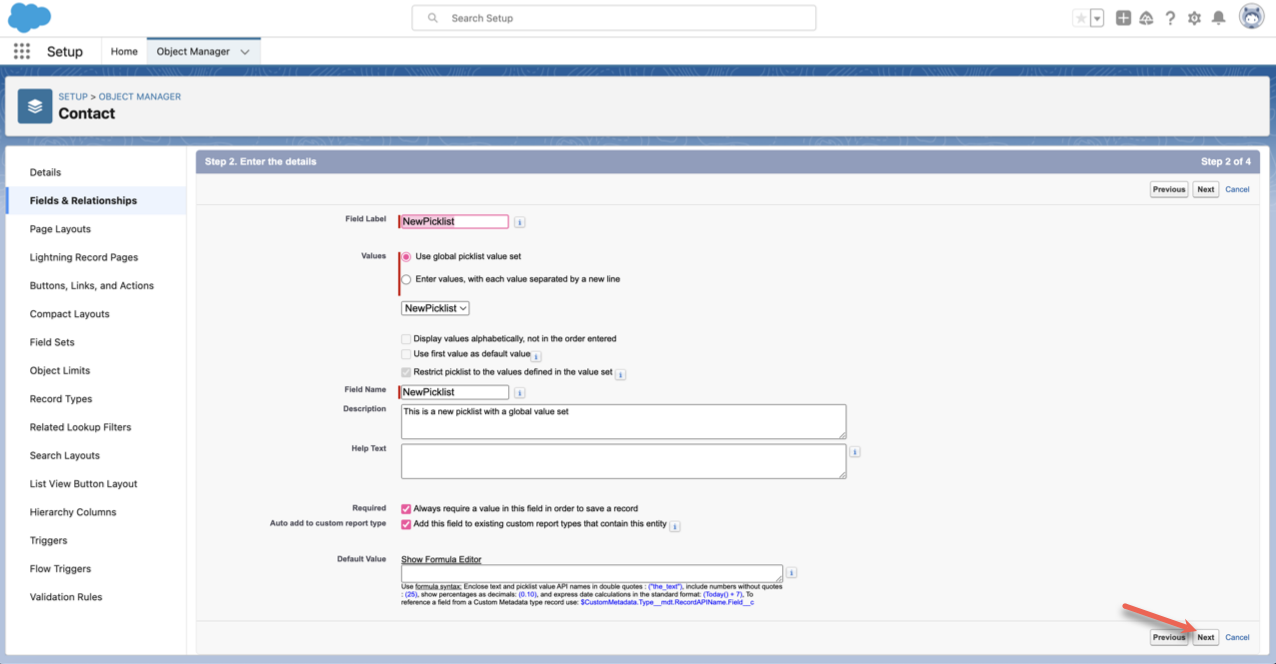Click into the Description text area
Viewport: 1276px width, 664px height.
(x=624, y=421)
